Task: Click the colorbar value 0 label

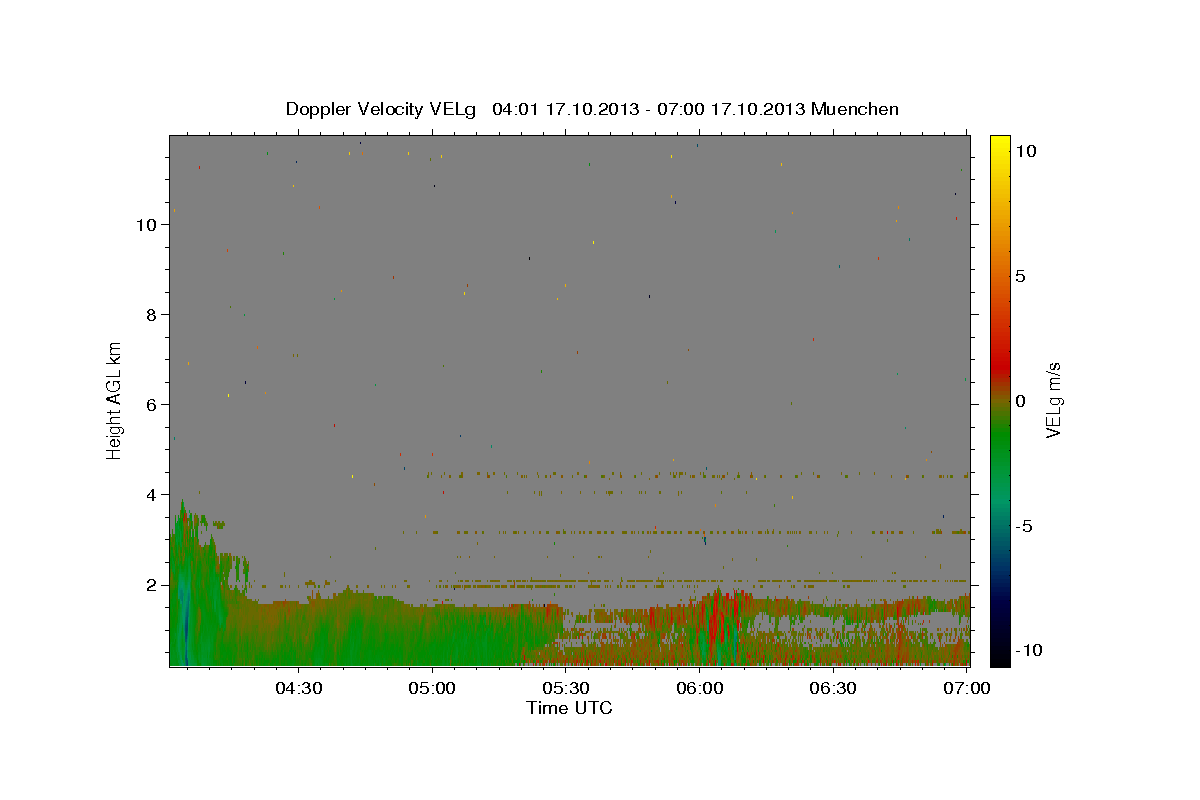Action: (1020, 401)
